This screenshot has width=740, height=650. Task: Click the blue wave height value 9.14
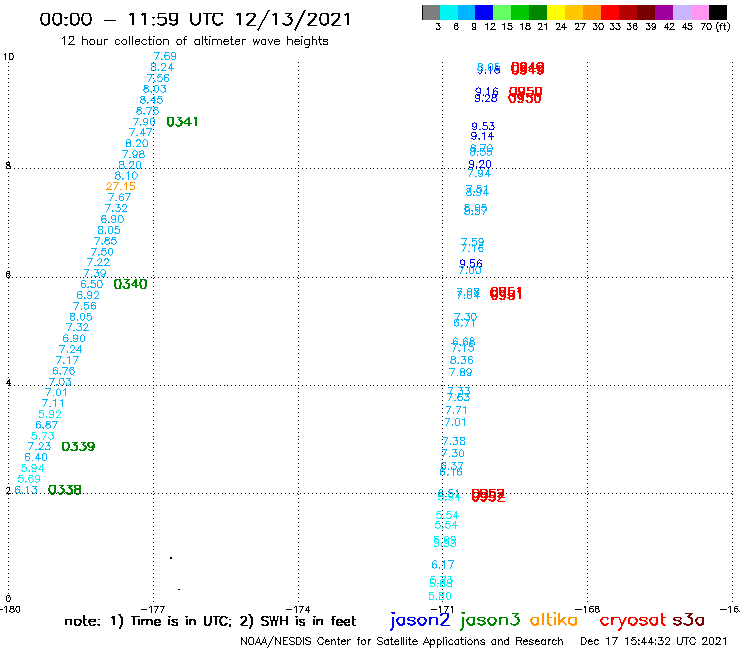pyautogui.click(x=482, y=136)
